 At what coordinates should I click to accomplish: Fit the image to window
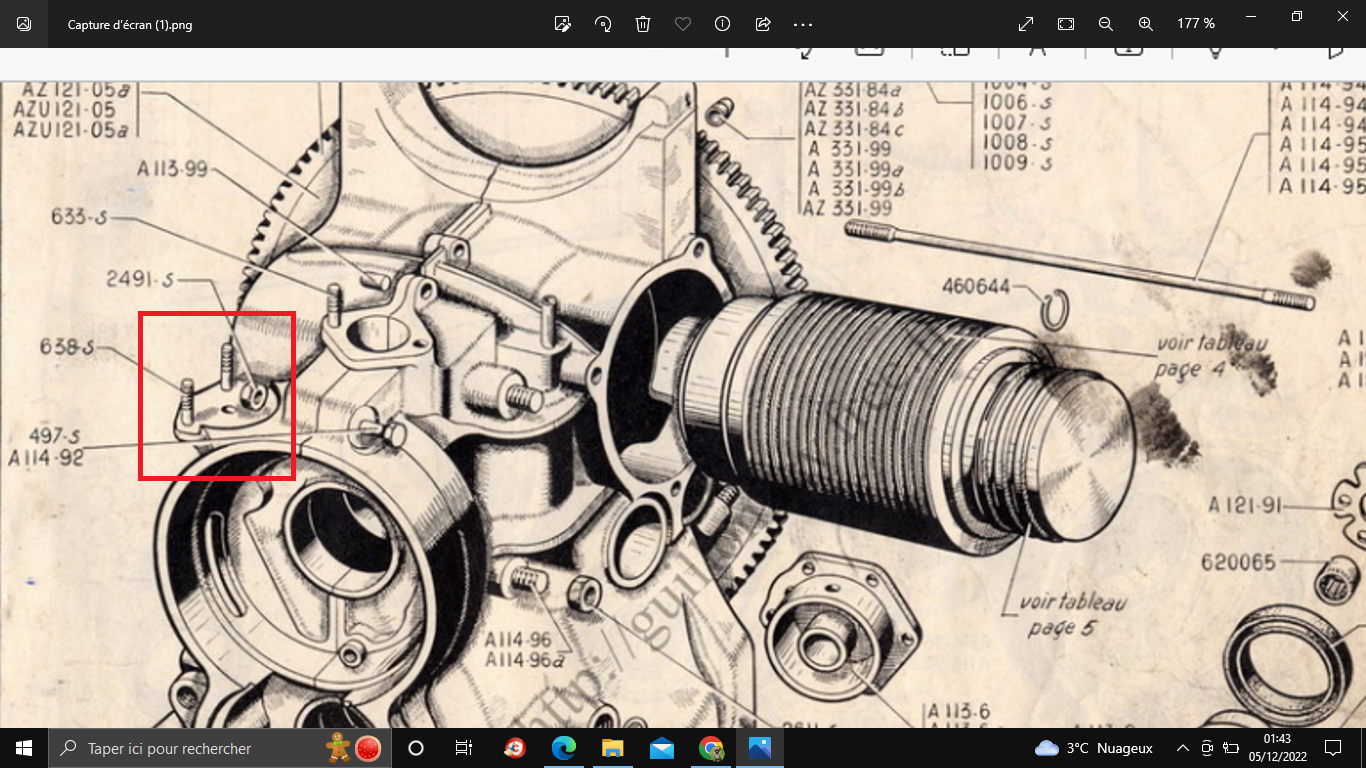(x=1066, y=24)
